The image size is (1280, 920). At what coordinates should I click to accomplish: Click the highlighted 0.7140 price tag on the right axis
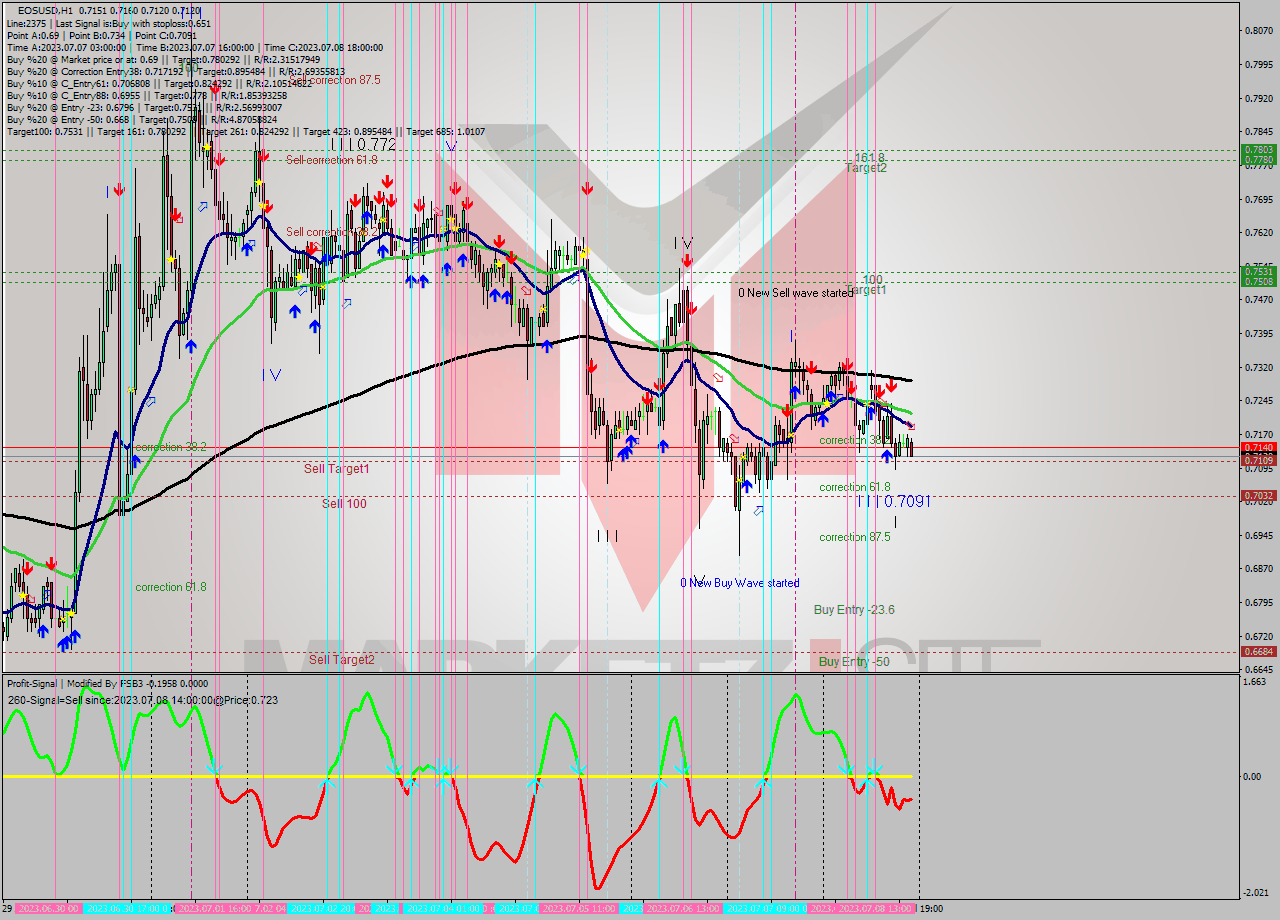1257,448
